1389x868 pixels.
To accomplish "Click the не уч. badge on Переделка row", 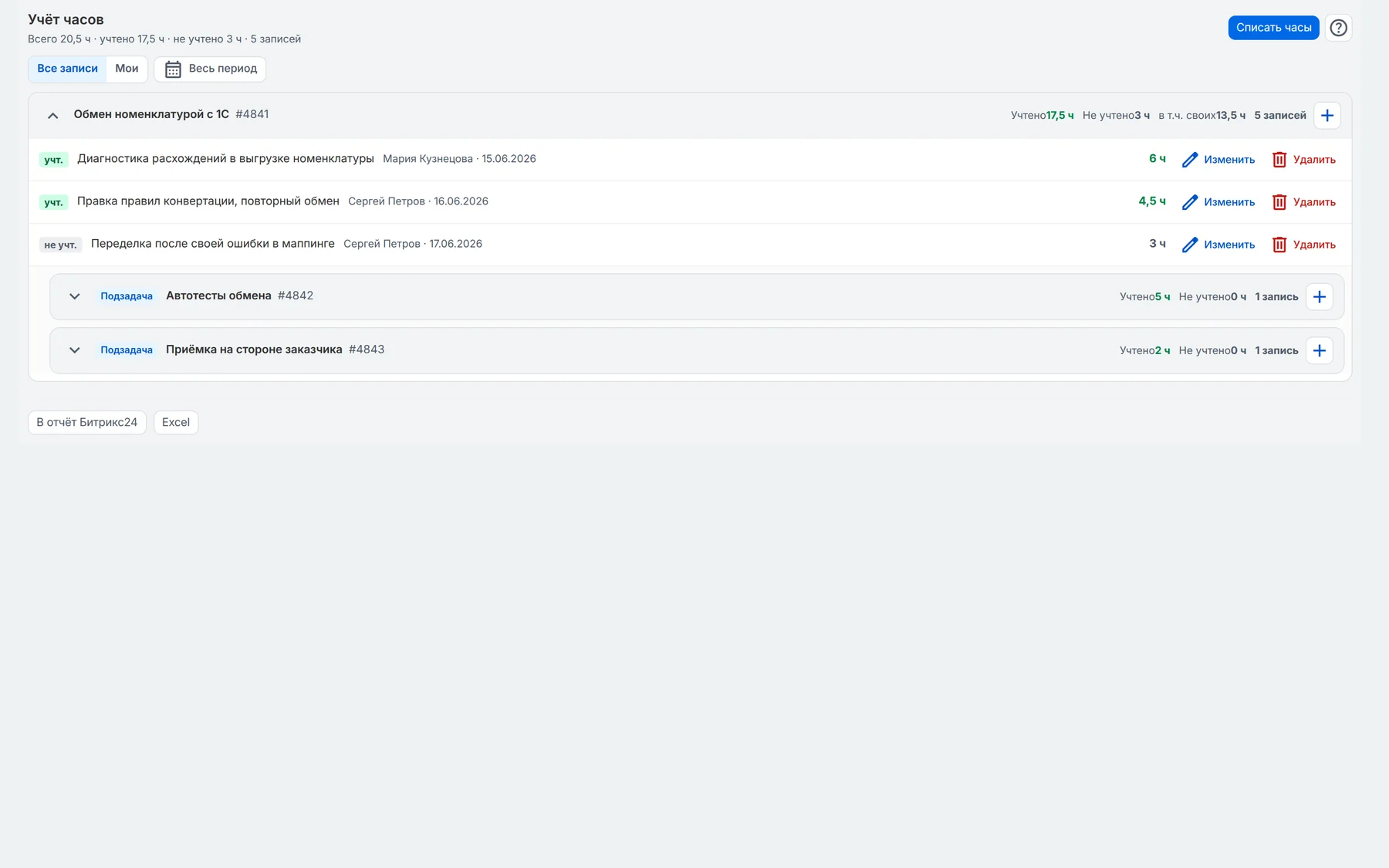I will click(60, 245).
